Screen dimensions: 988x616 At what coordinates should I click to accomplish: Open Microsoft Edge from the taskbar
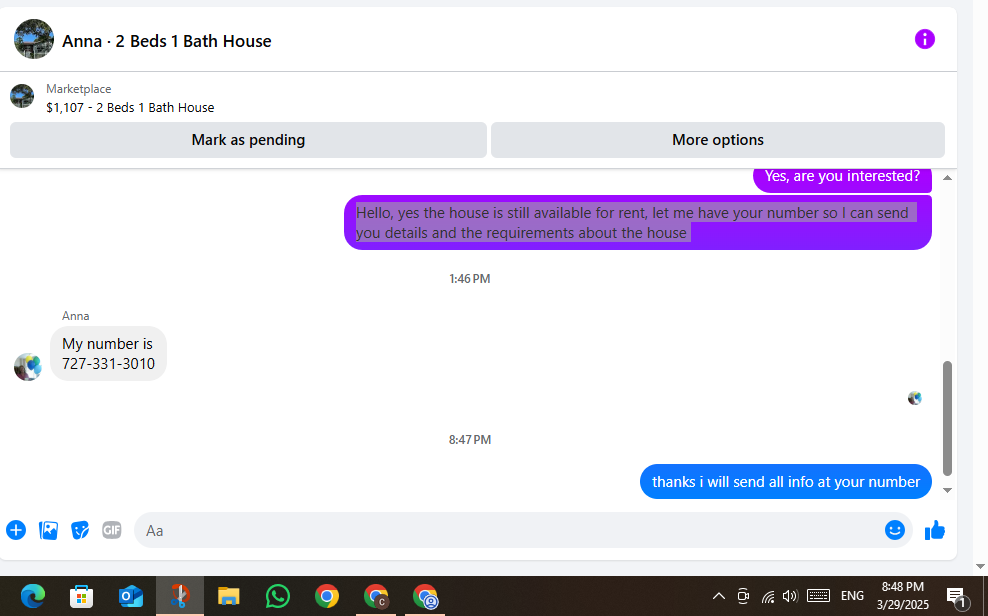click(x=33, y=596)
